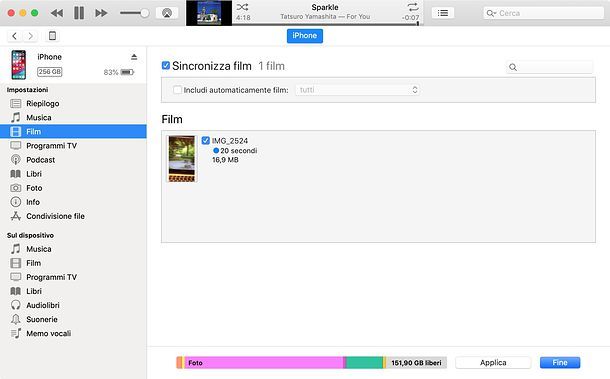The width and height of the screenshot is (610, 379).
Task: Open Musica under Impostazioni
Action: tap(73, 118)
